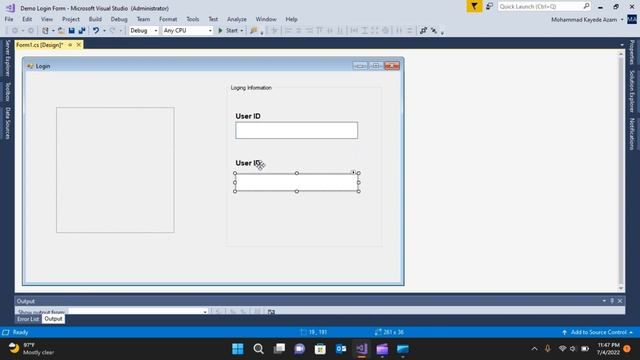
Task: Open the Notifications side tab
Action: (x=632, y=134)
